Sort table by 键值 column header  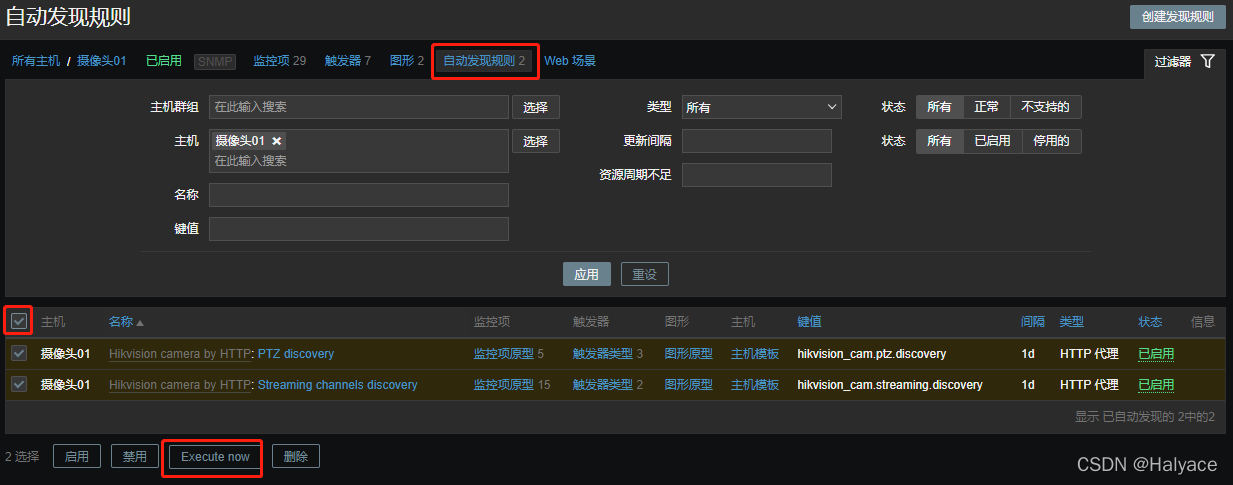pyautogui.click(x=810, y=322)
